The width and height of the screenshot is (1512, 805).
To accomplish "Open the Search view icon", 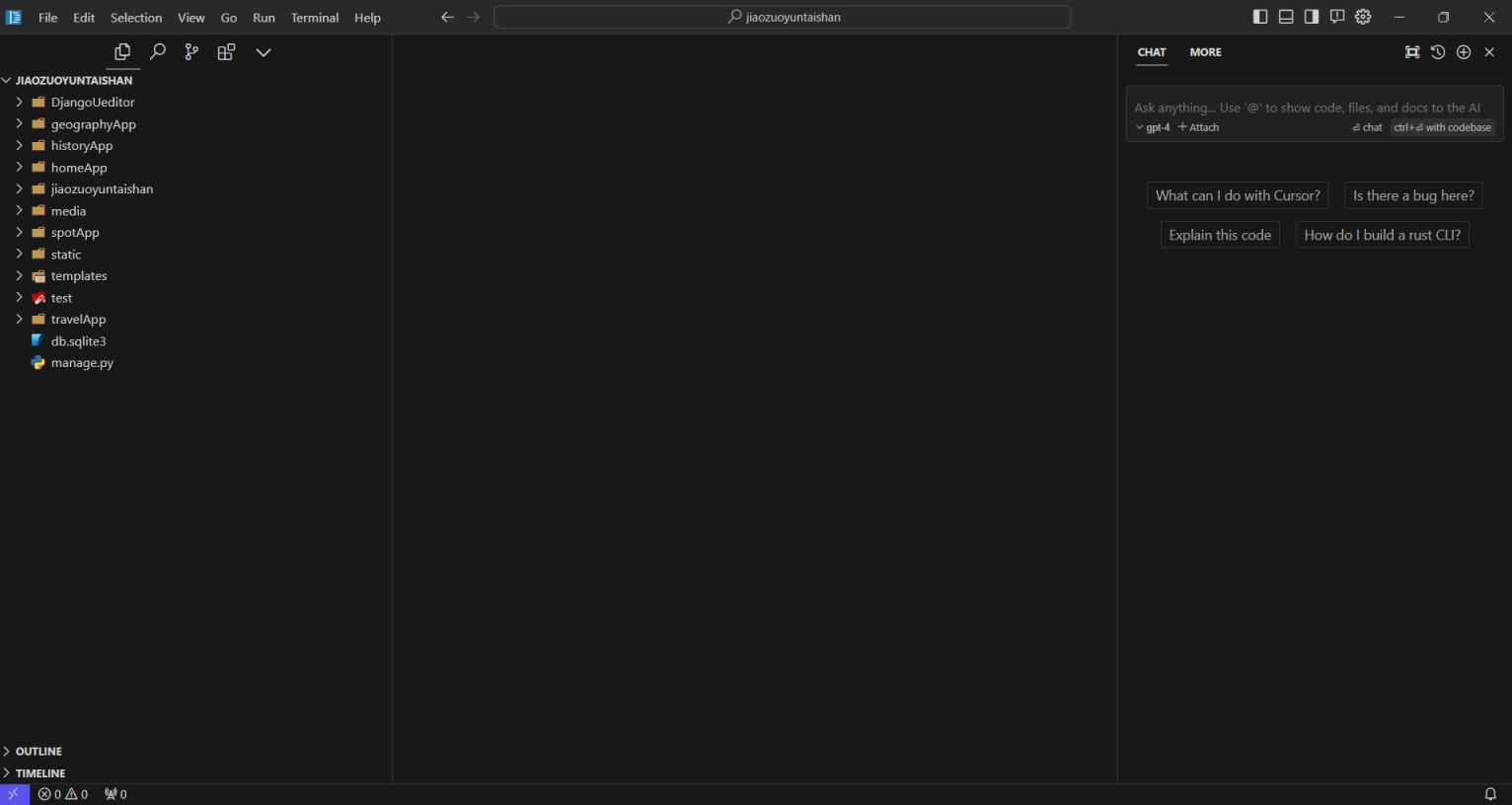I will tap(157, 52).
